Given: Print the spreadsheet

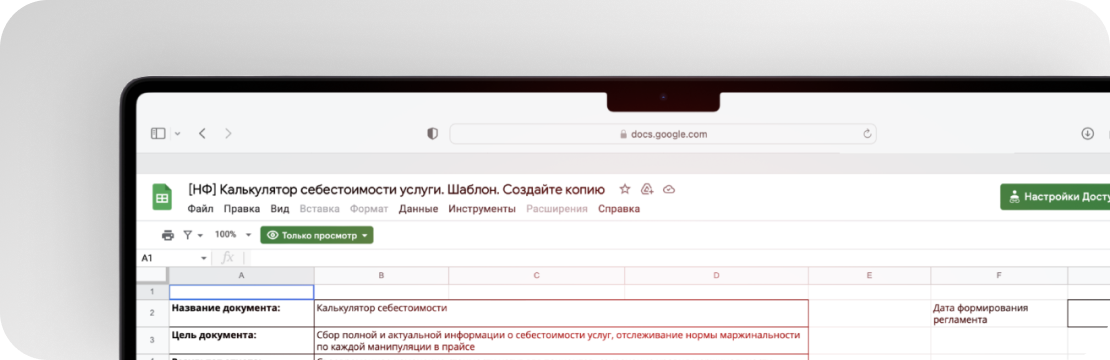Looking at the screenshot, I should click(x=168, y=235).
